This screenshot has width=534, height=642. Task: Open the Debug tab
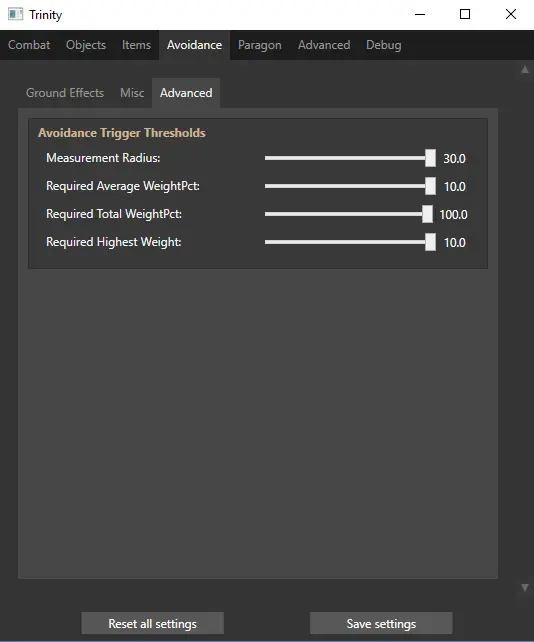pyautogui.click(x=384, y=45)
